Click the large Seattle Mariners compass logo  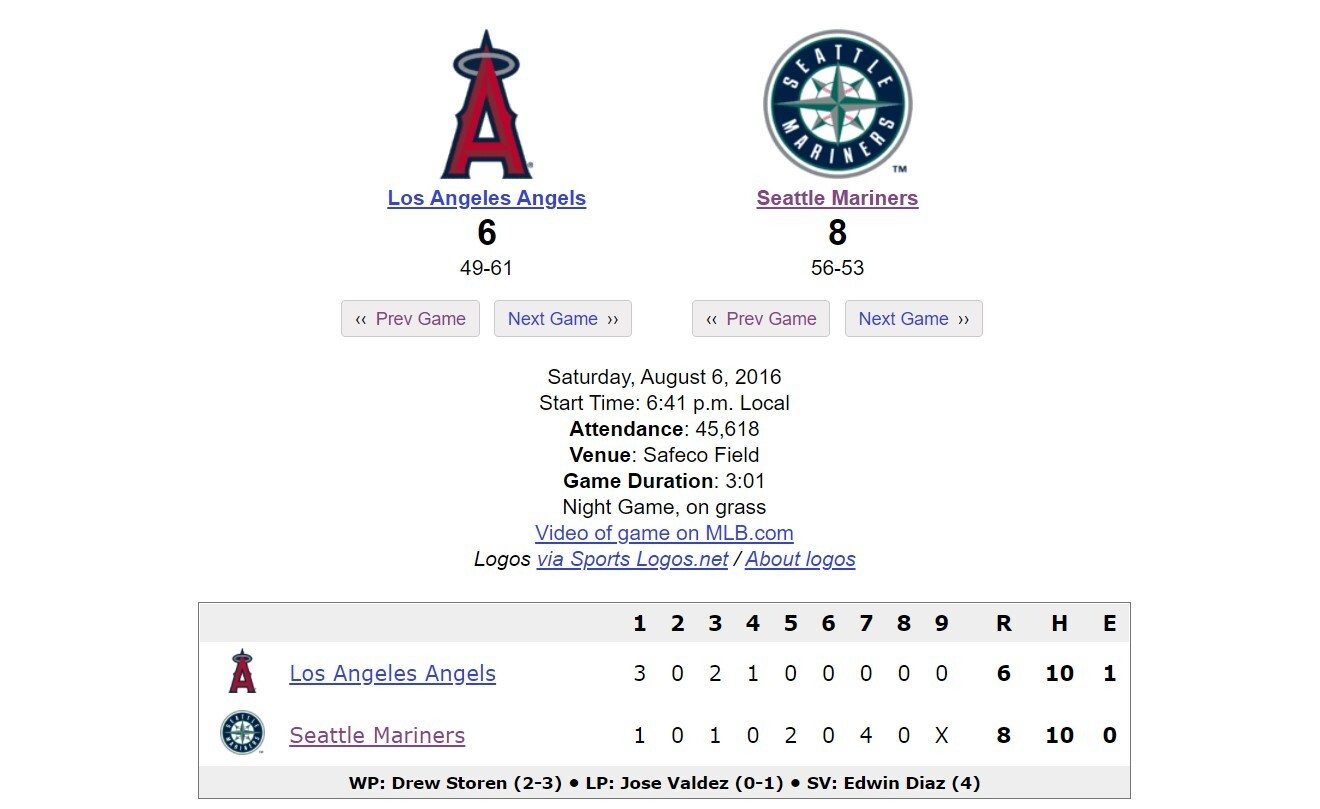[x=837, y=104]
